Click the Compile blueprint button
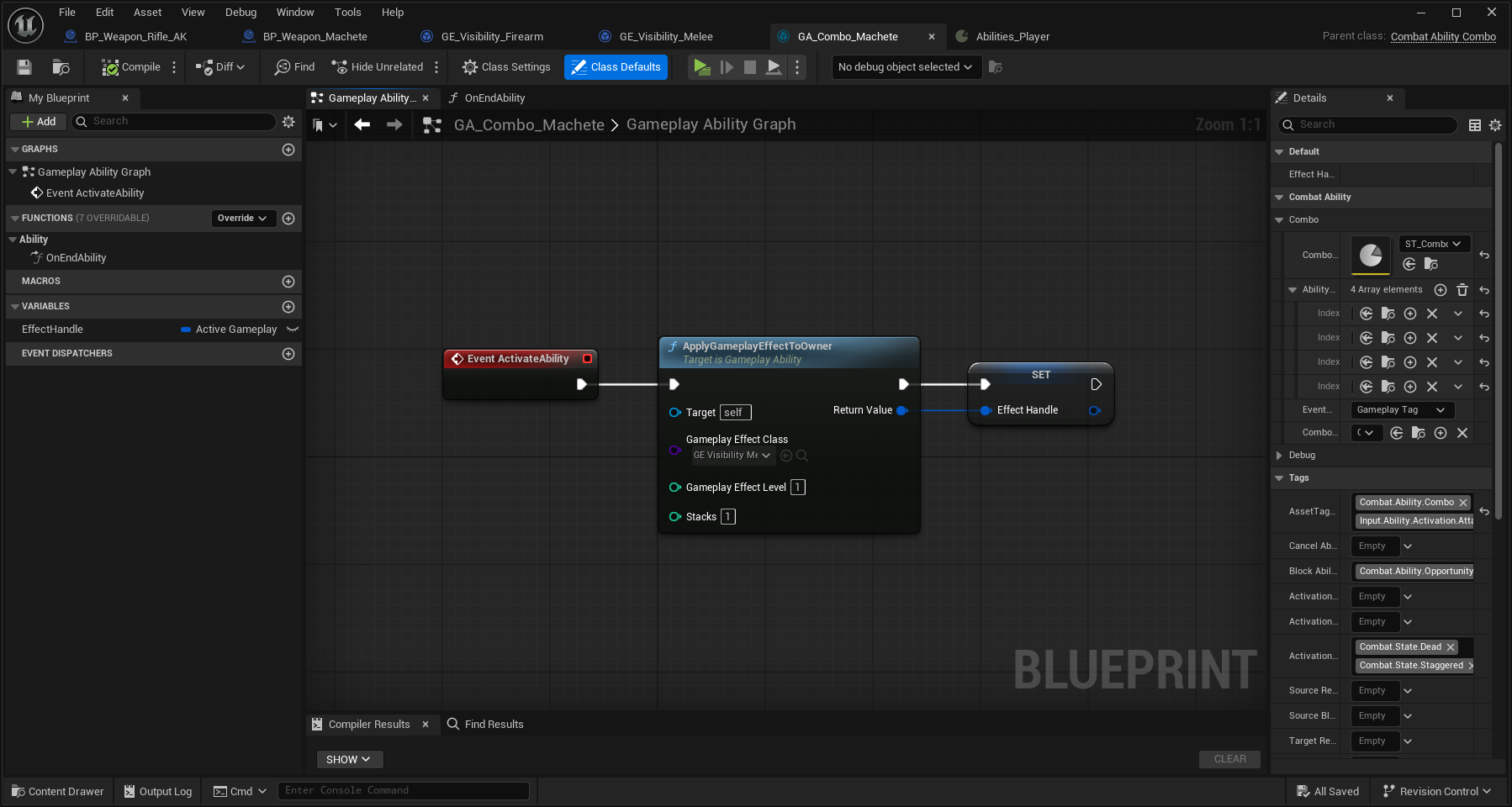The width and height of the screenshot is (1512, 807). coord(131,67)
